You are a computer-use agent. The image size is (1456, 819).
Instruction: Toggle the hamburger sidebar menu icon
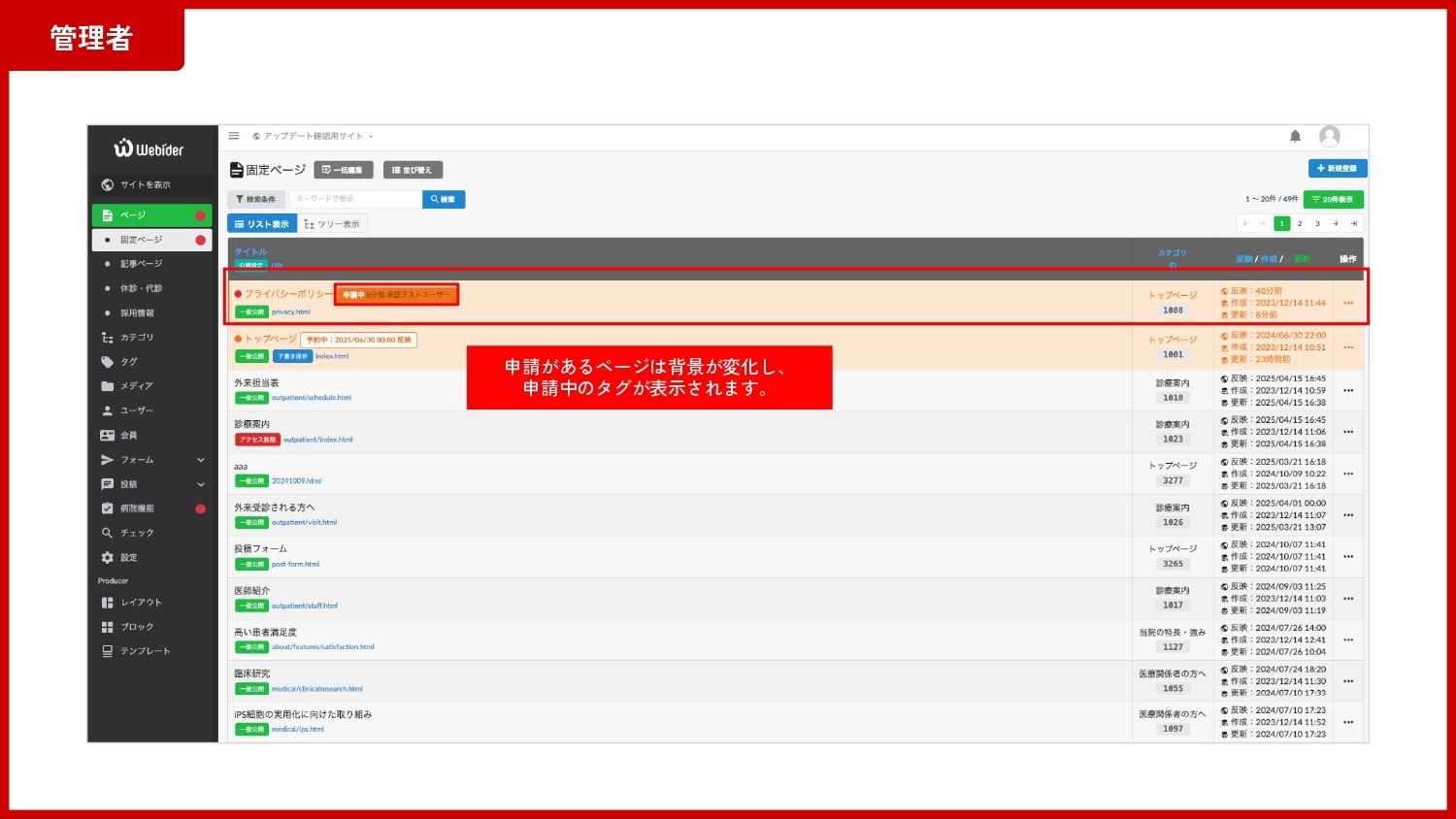coord(234,136)
